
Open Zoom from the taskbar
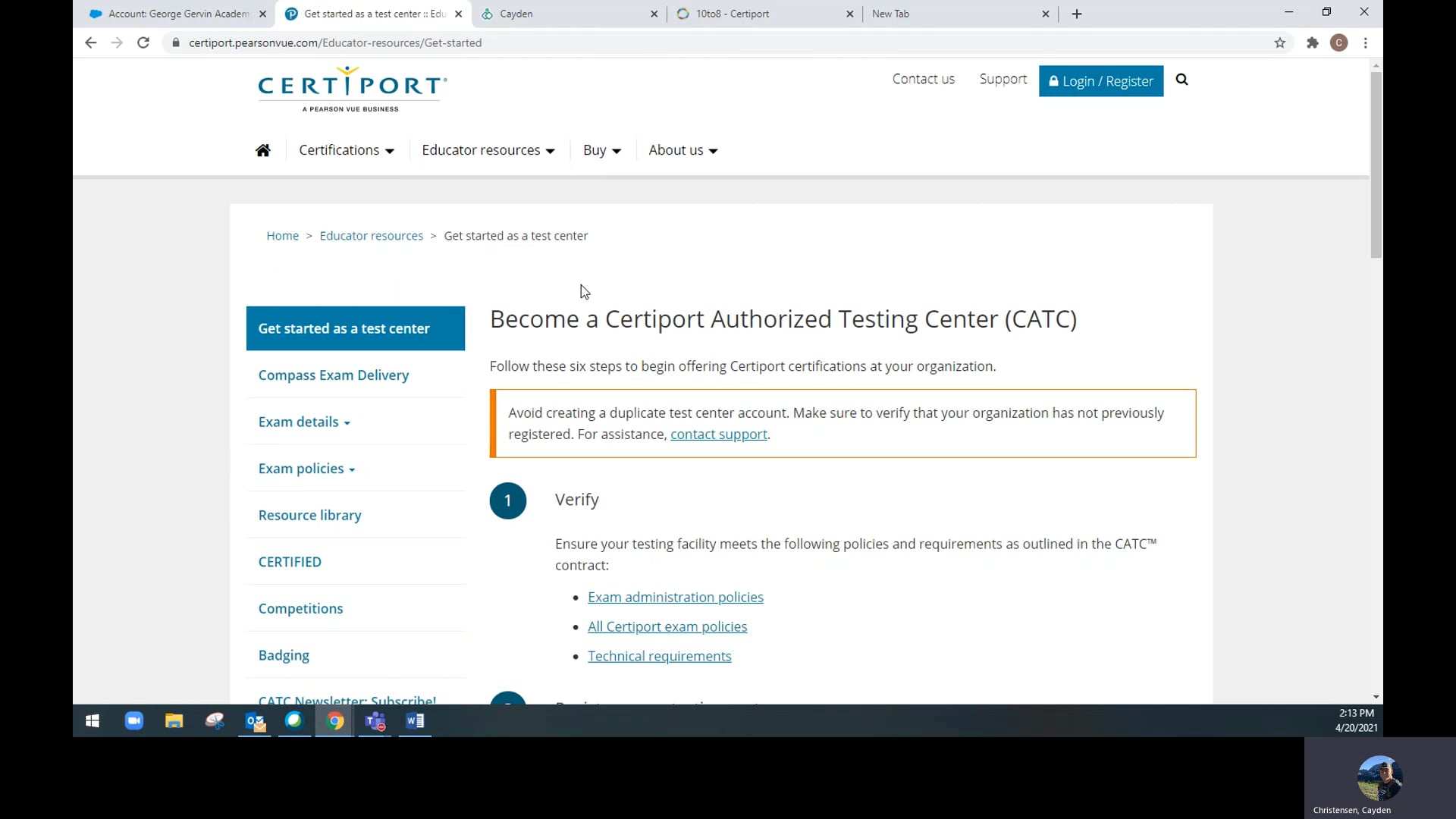134,721
